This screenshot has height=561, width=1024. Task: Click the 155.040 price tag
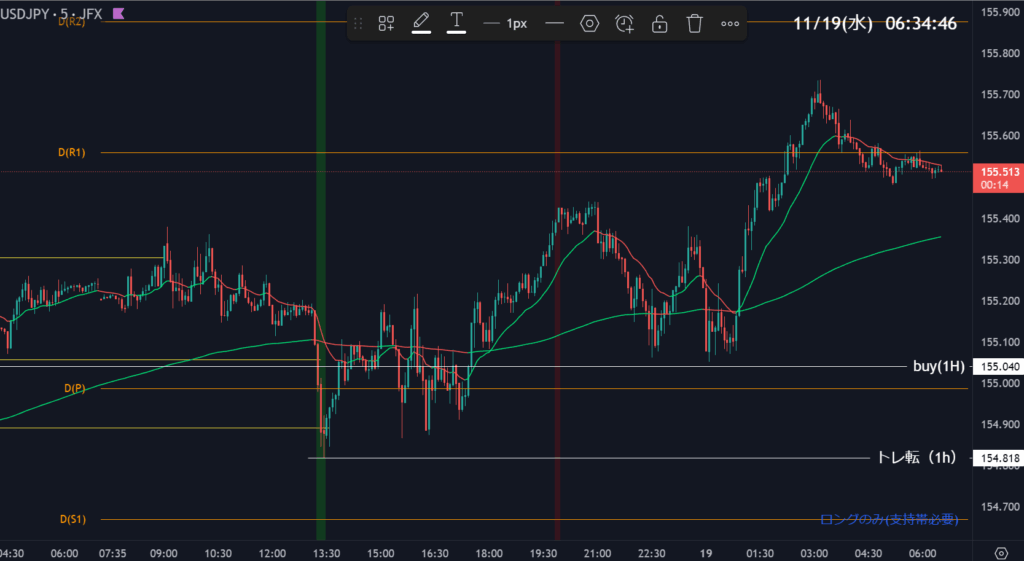[1000, 367]
